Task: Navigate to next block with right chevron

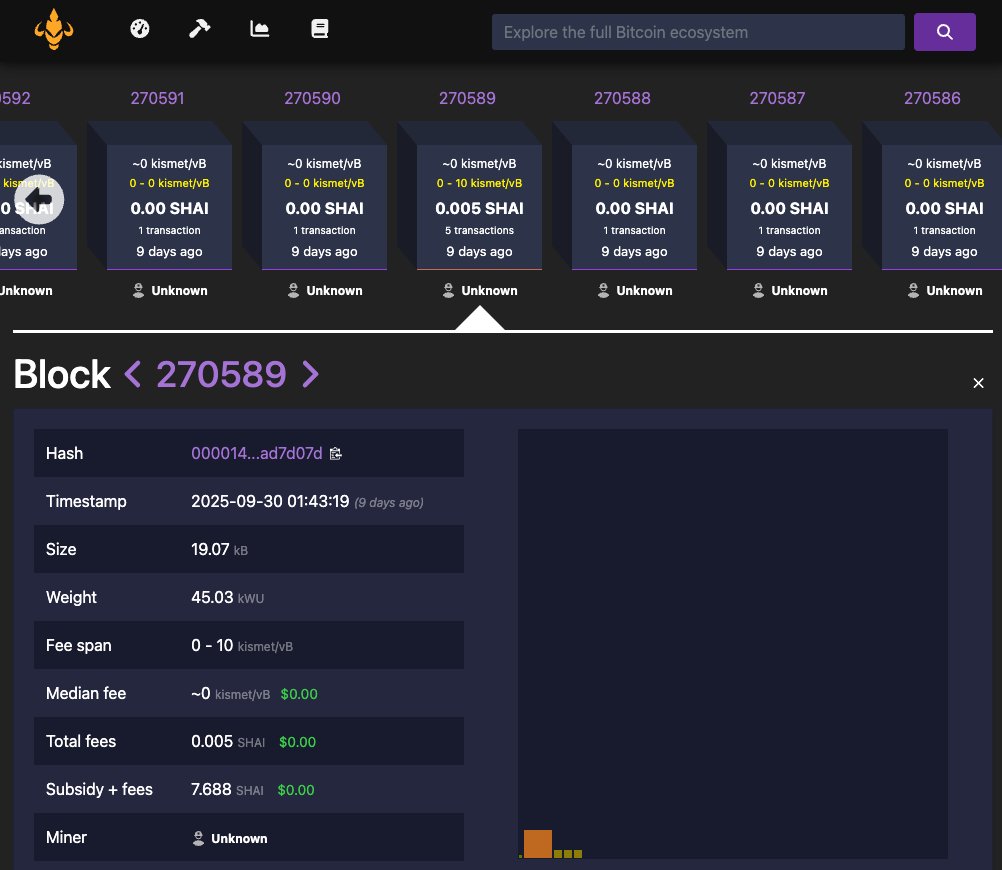Action: (x=310, y=374)
